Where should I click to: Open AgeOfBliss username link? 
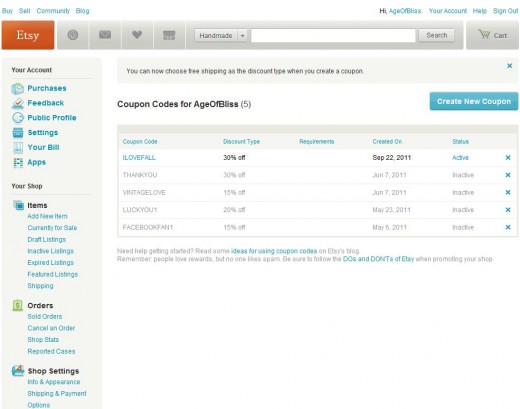(405, 11)
